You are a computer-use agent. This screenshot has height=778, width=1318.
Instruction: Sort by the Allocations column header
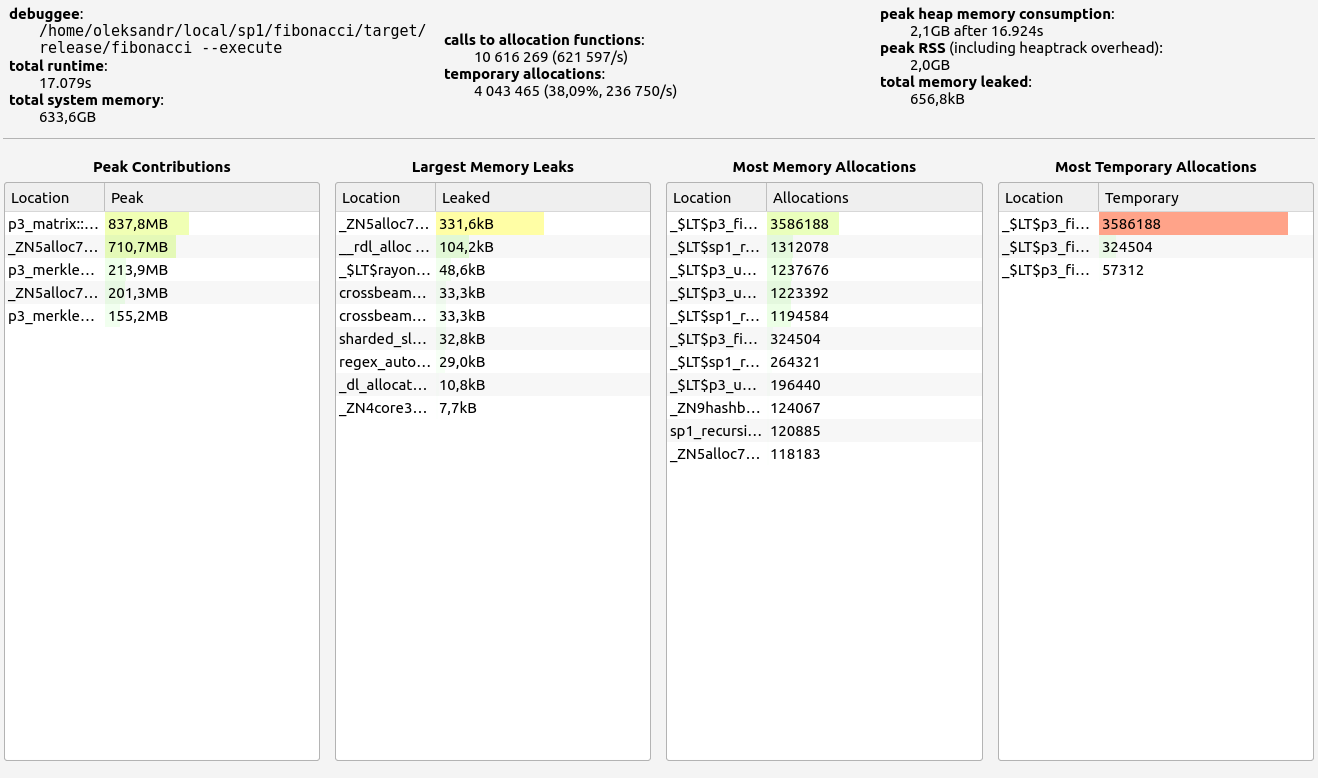pyautogui.click(x=872, y=198)
